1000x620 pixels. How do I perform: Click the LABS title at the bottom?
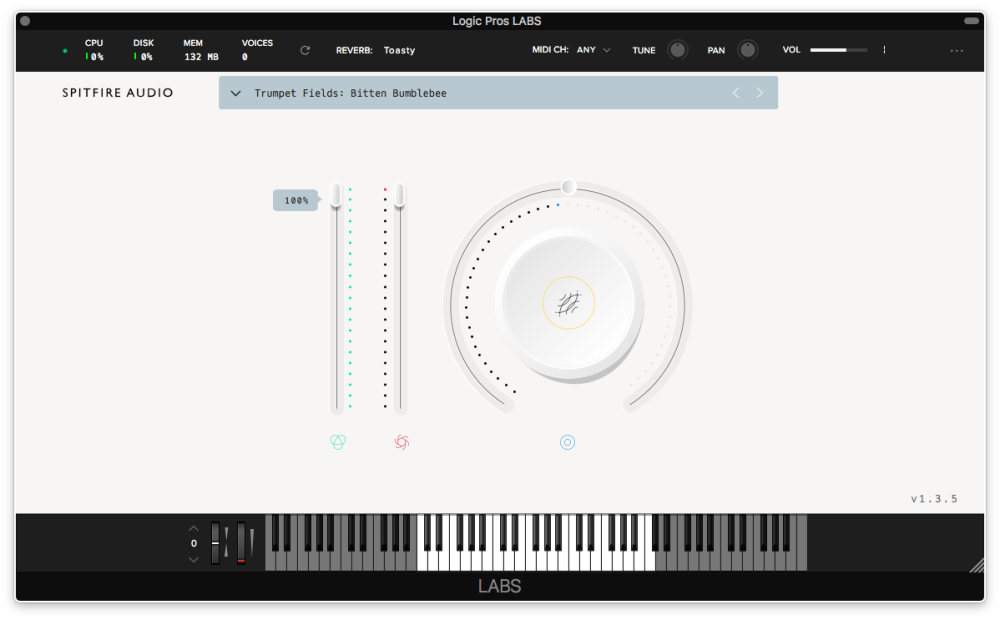pos(500,586)
